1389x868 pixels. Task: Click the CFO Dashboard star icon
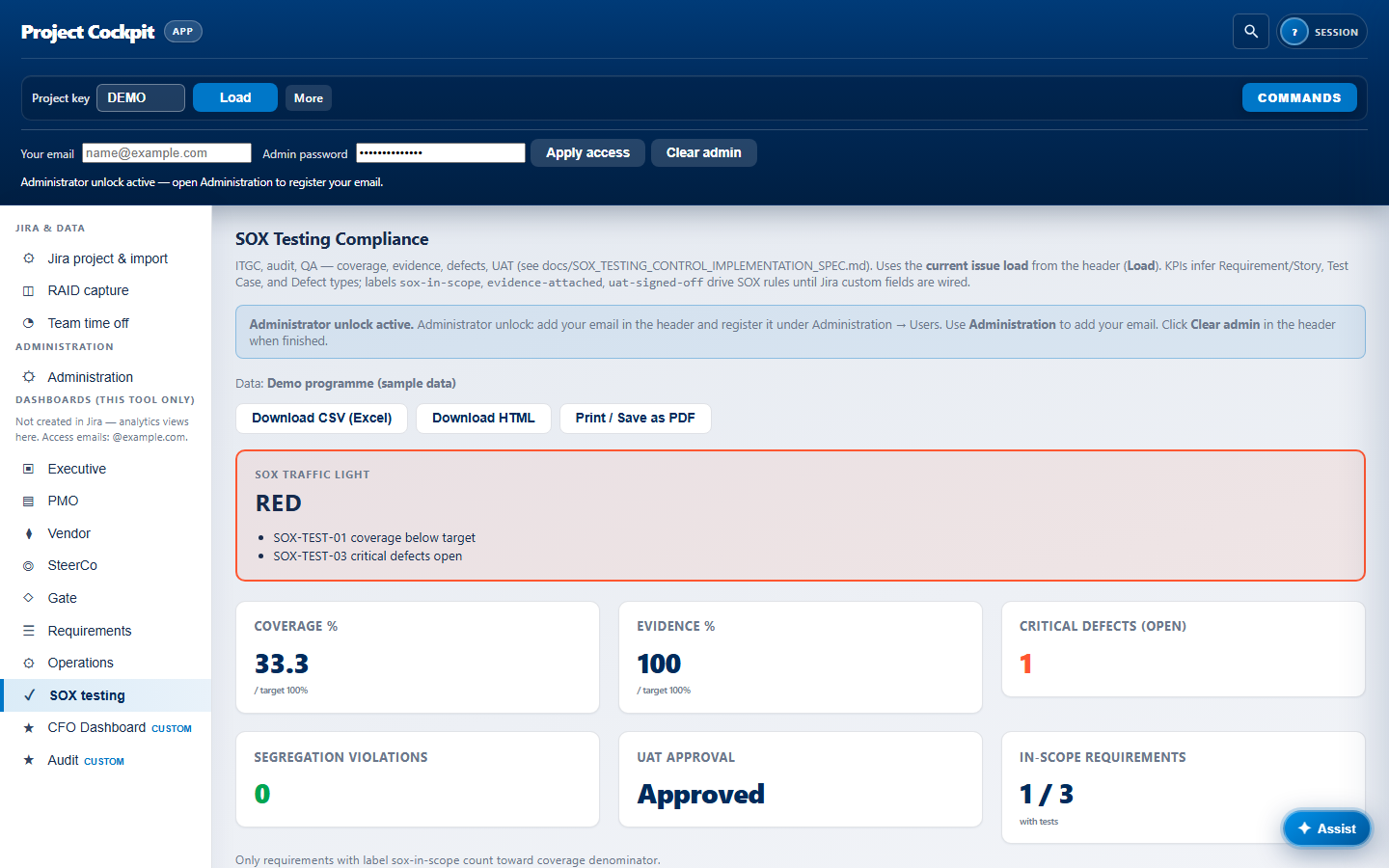tap(29, 728)
